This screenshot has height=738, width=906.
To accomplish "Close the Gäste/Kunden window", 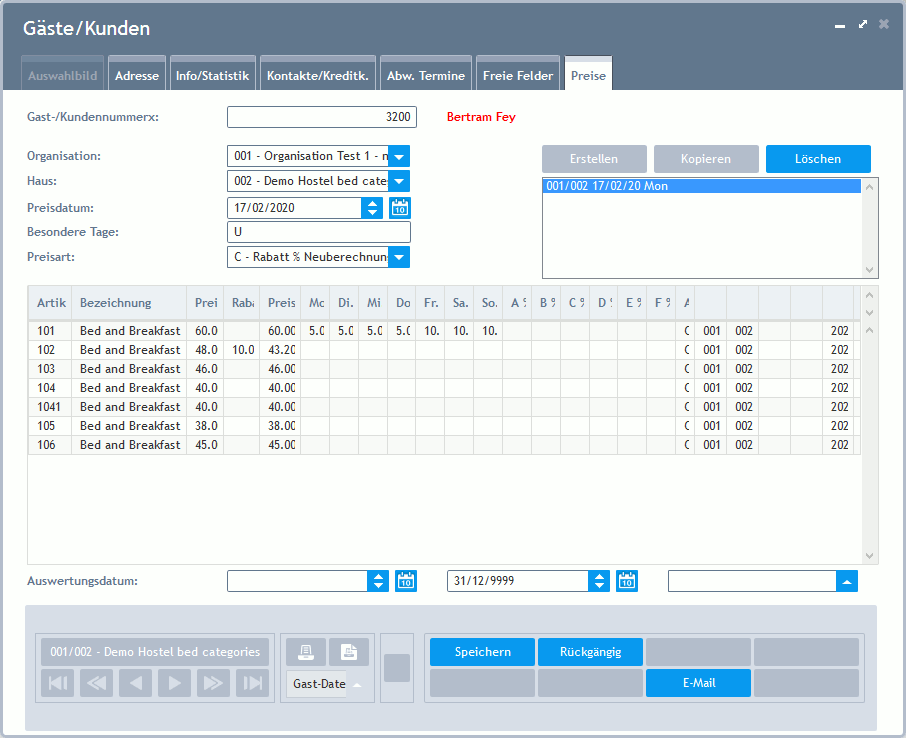I will (x=884, y=24).
